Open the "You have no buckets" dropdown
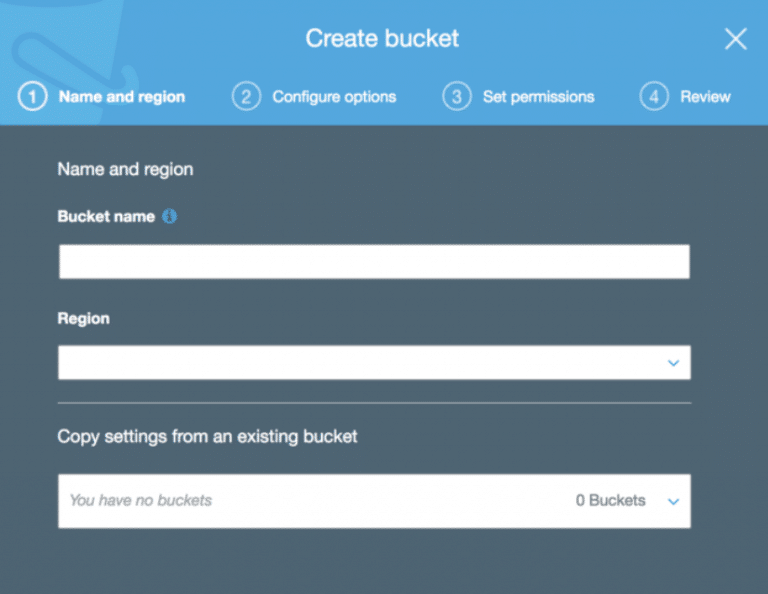Screen dimensions: 768x594 tap(300, 500)
